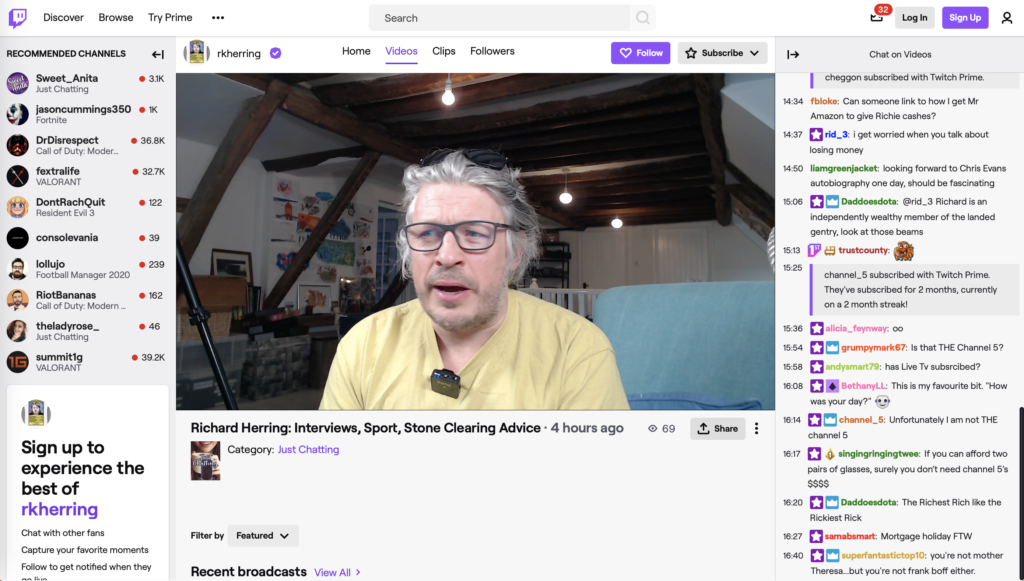Open the Followers tab
The image size is (1024, 581).
tap(492, 51)
